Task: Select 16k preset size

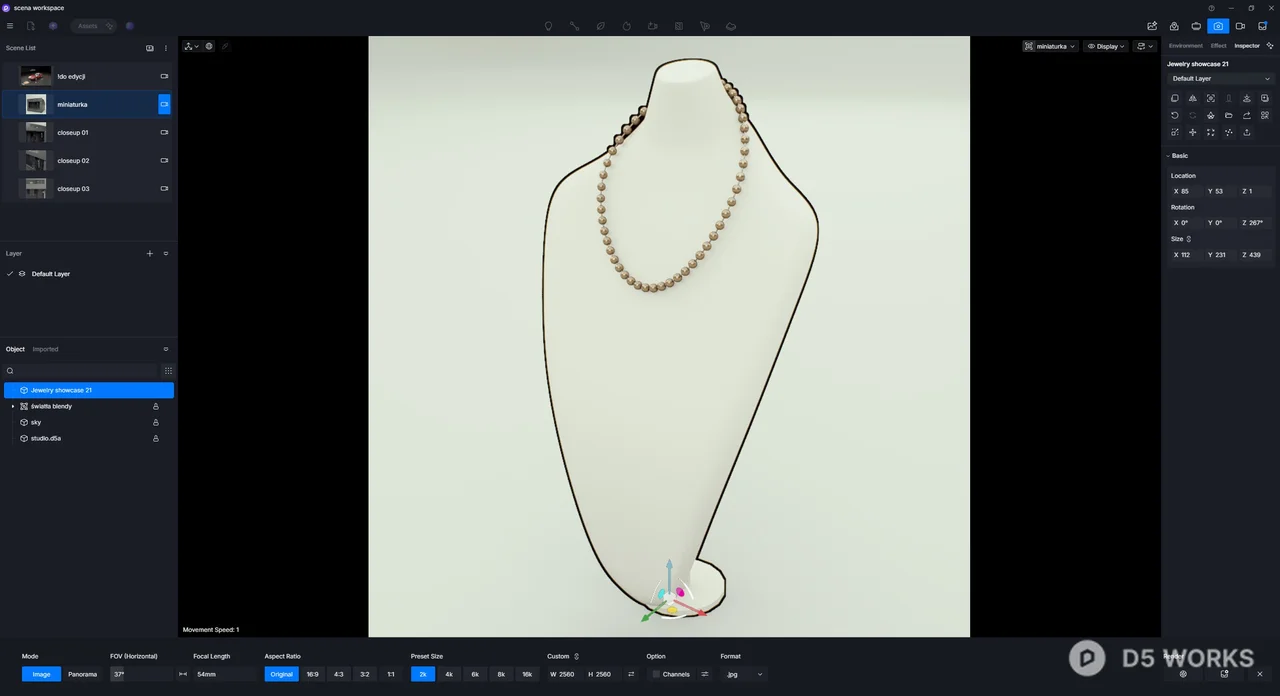Action: (527, 674)
